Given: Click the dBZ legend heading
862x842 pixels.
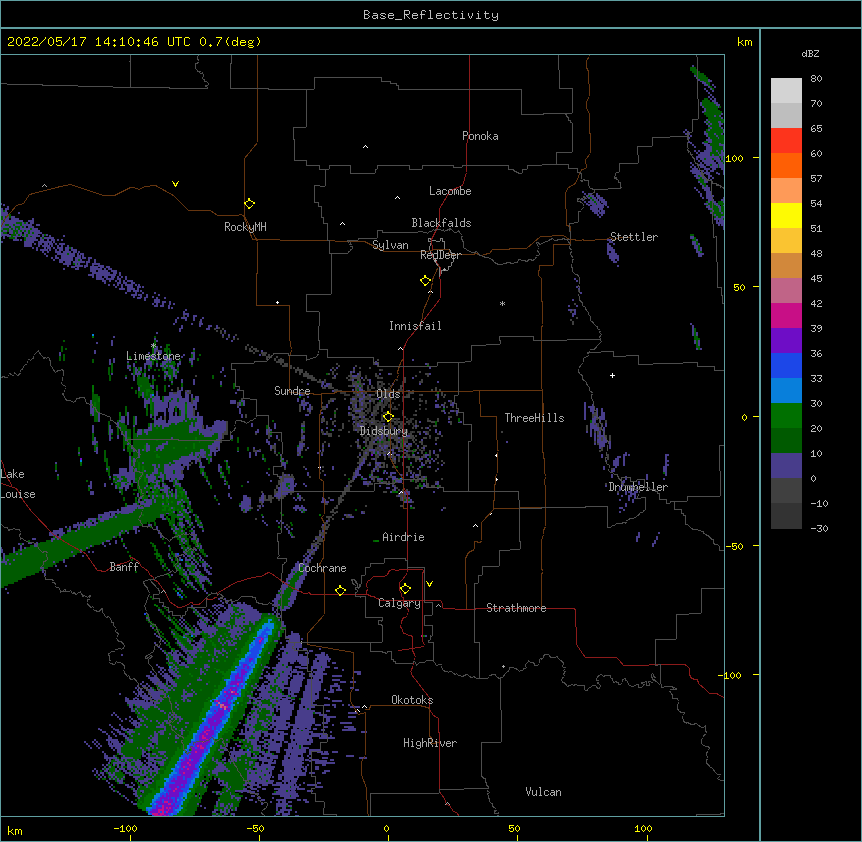Looking at the screenshot, I should [810, 53].
